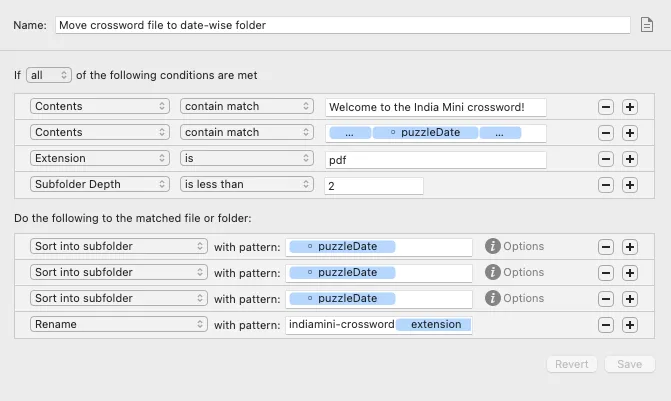The width and height of the screenshot is (671, 401).
Task: Open the 'all' conditions match dropdown
Action: 49,75
